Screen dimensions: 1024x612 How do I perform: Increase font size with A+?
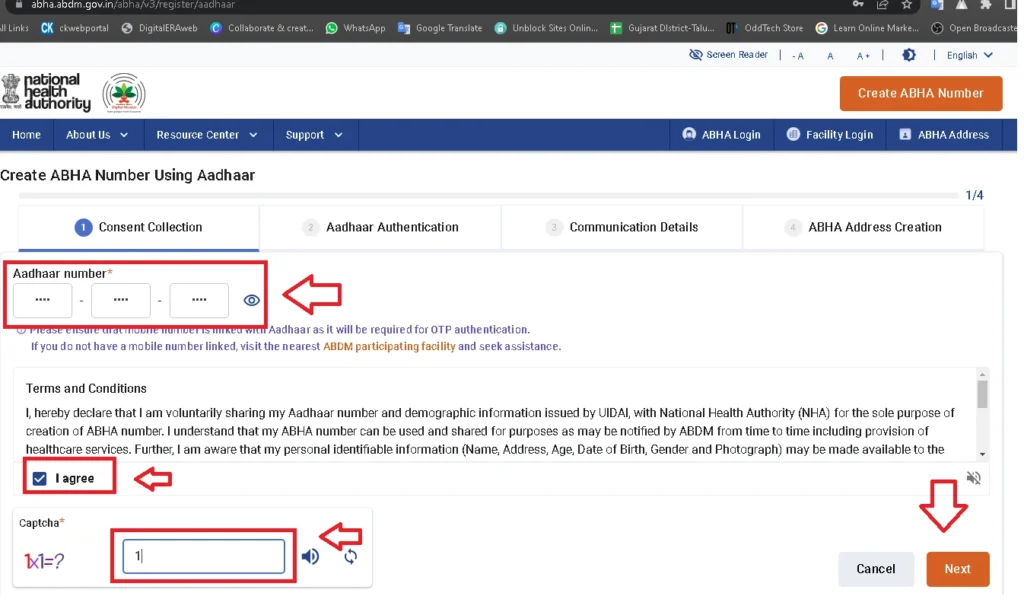pyautogui.click(x=863, y=56)
